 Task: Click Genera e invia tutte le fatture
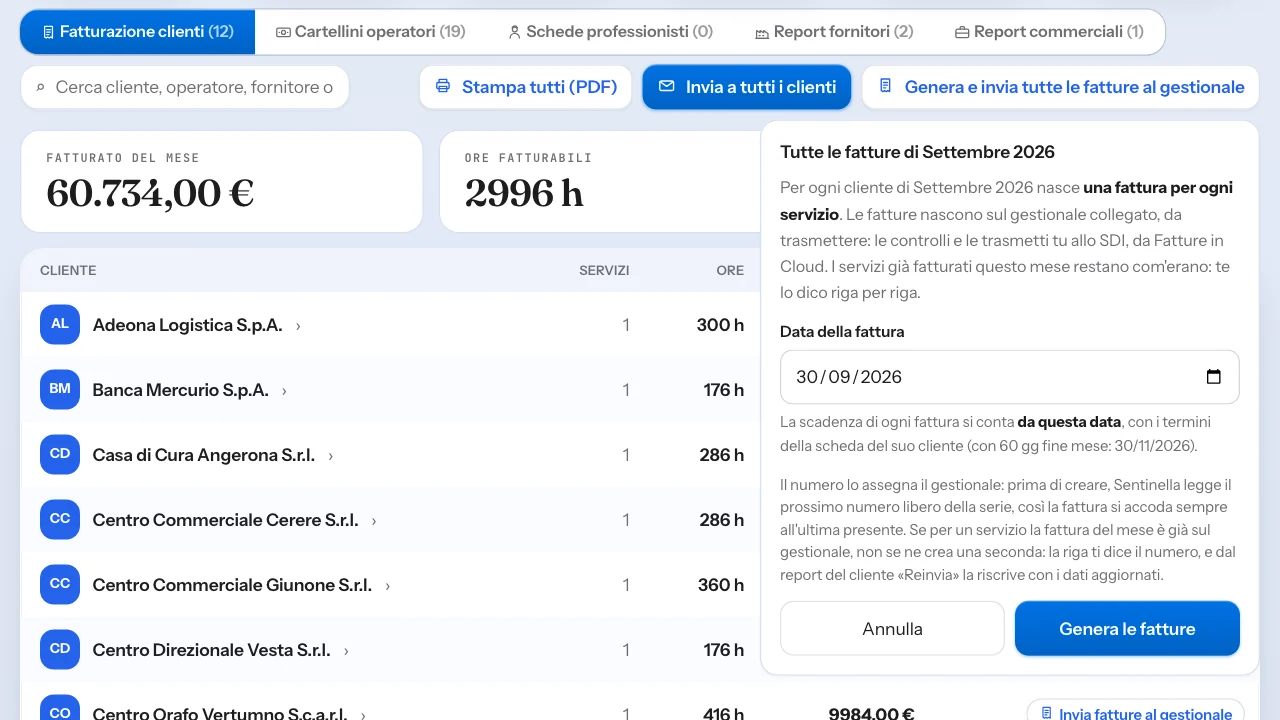(1061, 87)
